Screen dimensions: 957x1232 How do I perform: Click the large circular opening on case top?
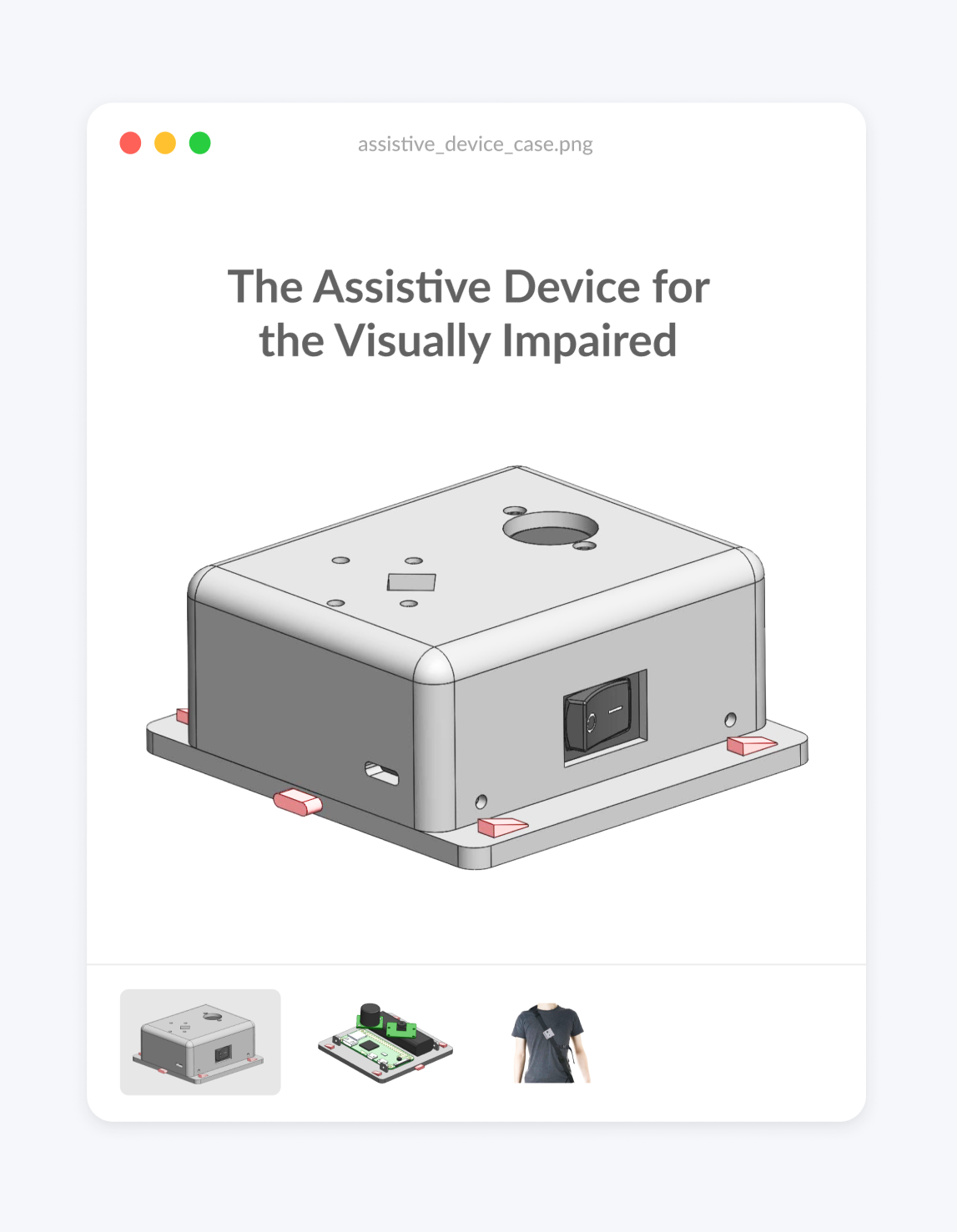click(551, 529)
